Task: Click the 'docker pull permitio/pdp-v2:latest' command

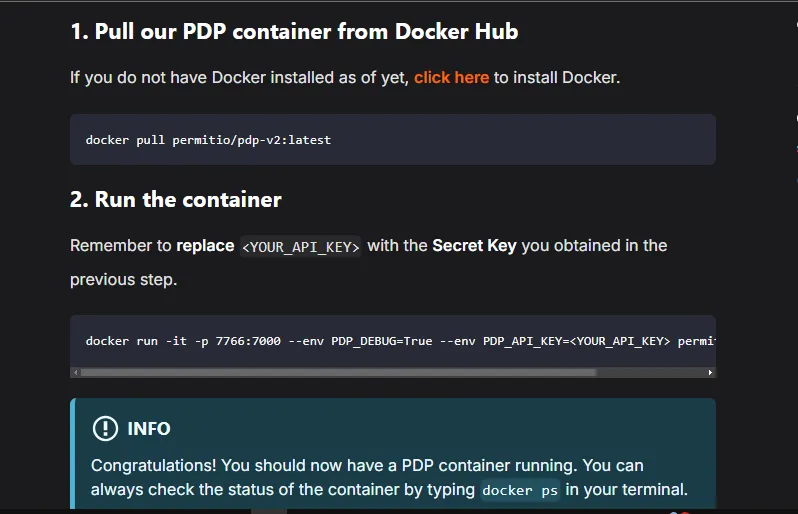Action: 208,139
